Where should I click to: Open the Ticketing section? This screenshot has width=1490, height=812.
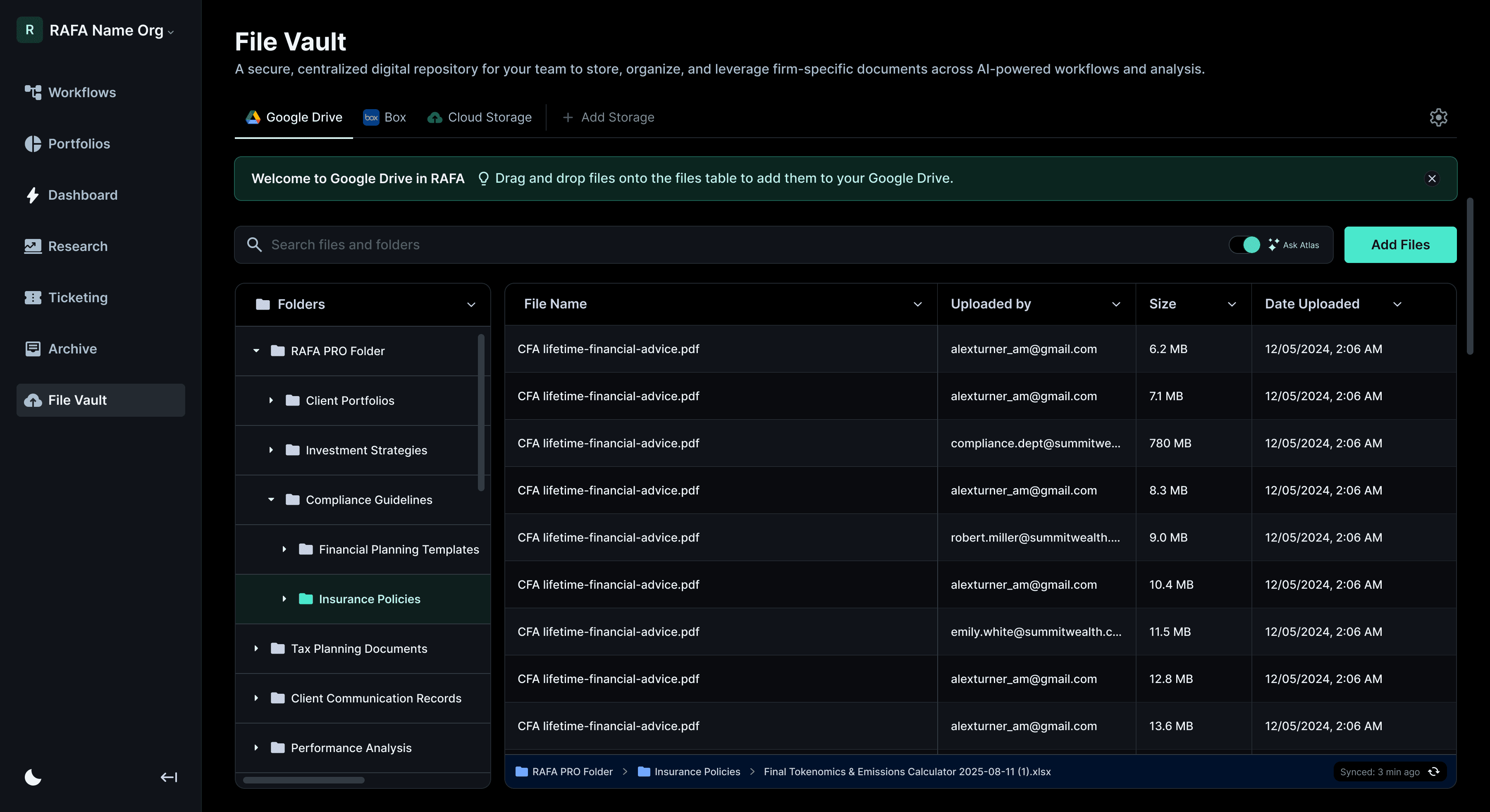tap(77, 298)
